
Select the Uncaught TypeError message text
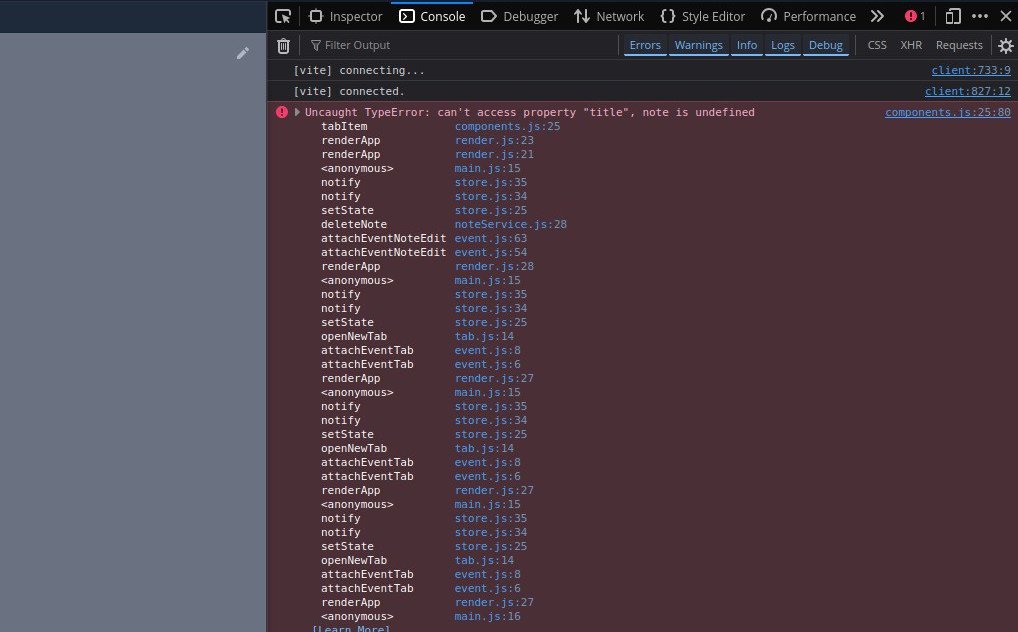point(529,112)
